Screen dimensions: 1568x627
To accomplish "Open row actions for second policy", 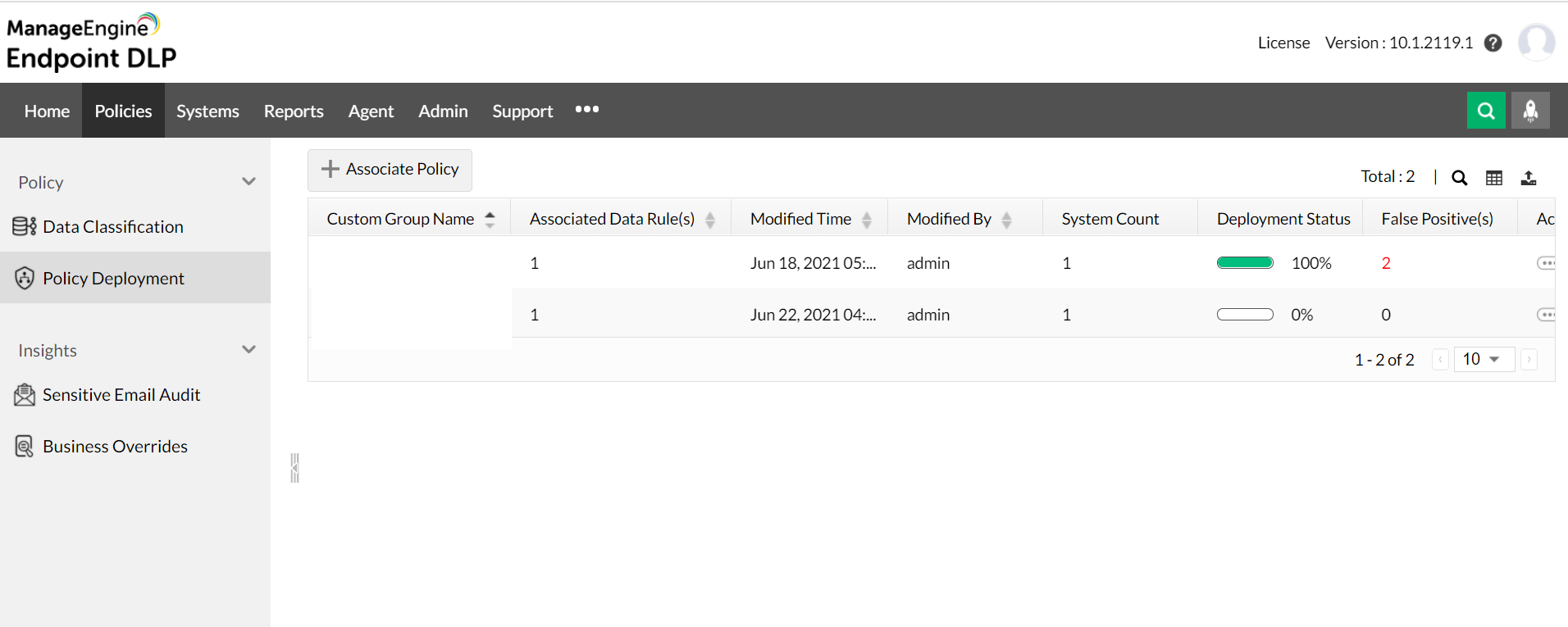I will pyautogui.click(x=1546, y=315).
